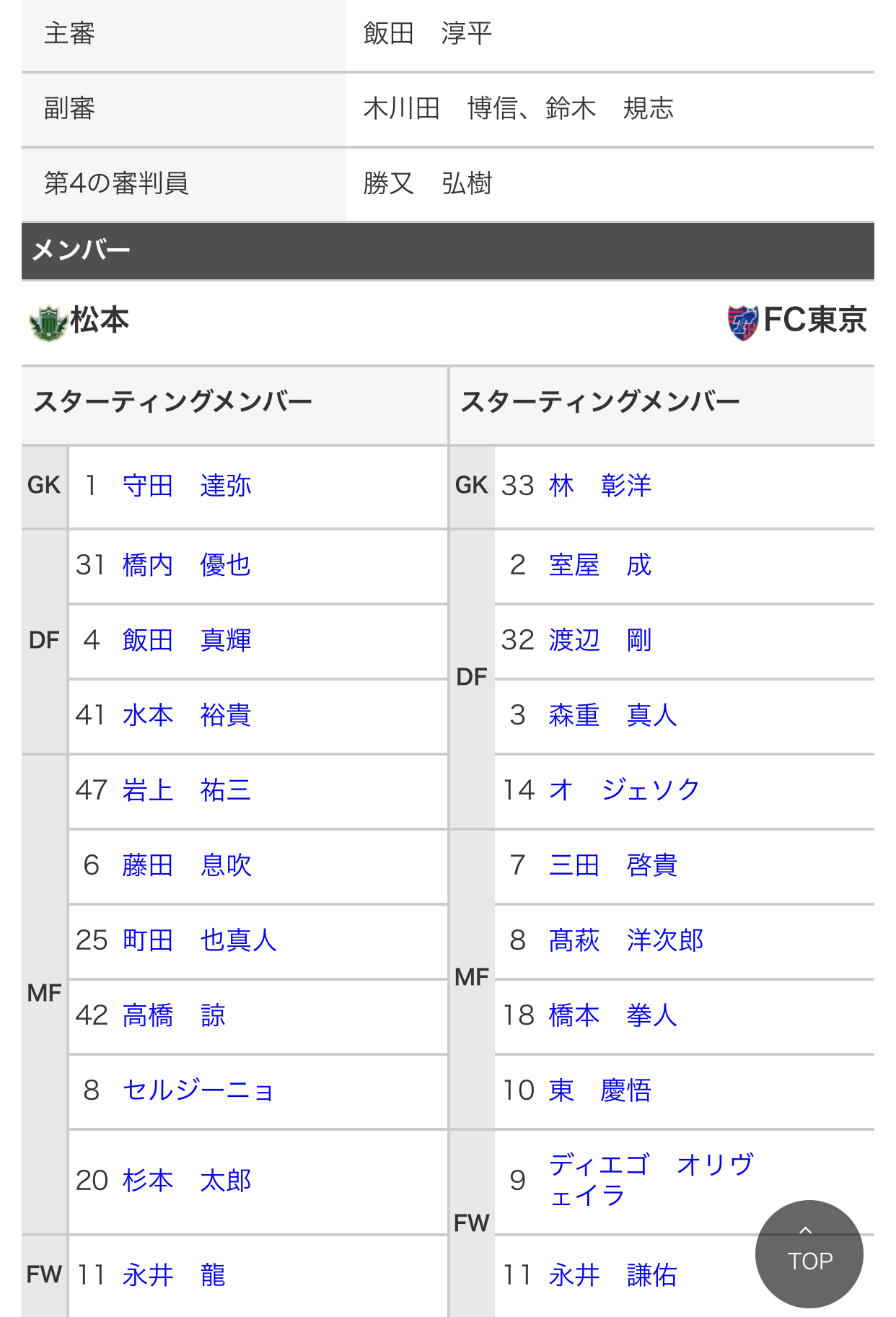This screenshot has height=1317, width=896.
Task: Open 岩上 祐三 player page
Action: tap(187, 790)
